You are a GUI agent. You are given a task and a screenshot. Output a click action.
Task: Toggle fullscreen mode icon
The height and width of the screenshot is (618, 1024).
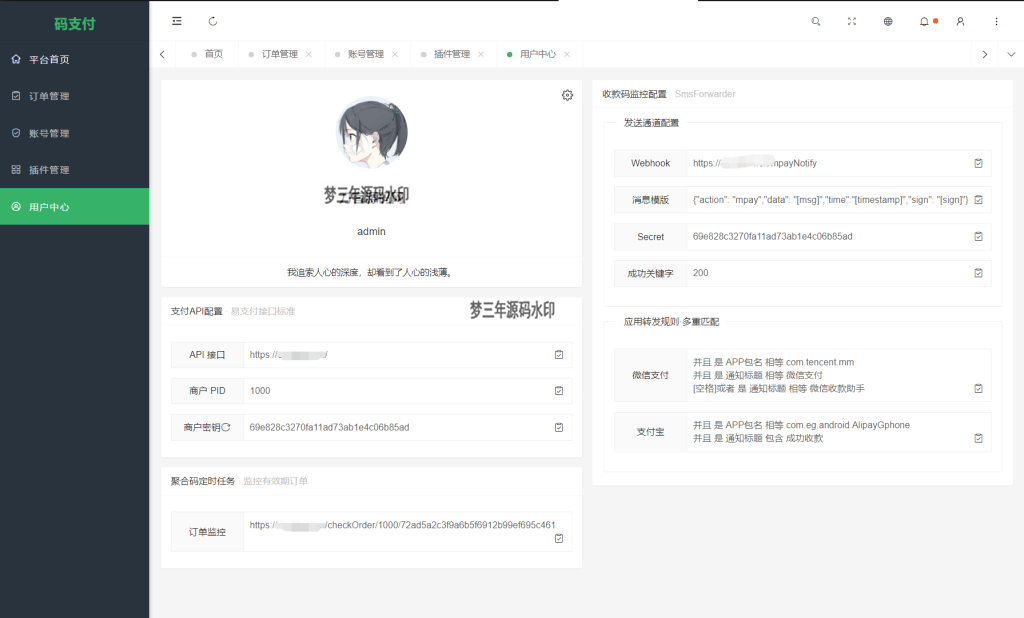[852, 21]
